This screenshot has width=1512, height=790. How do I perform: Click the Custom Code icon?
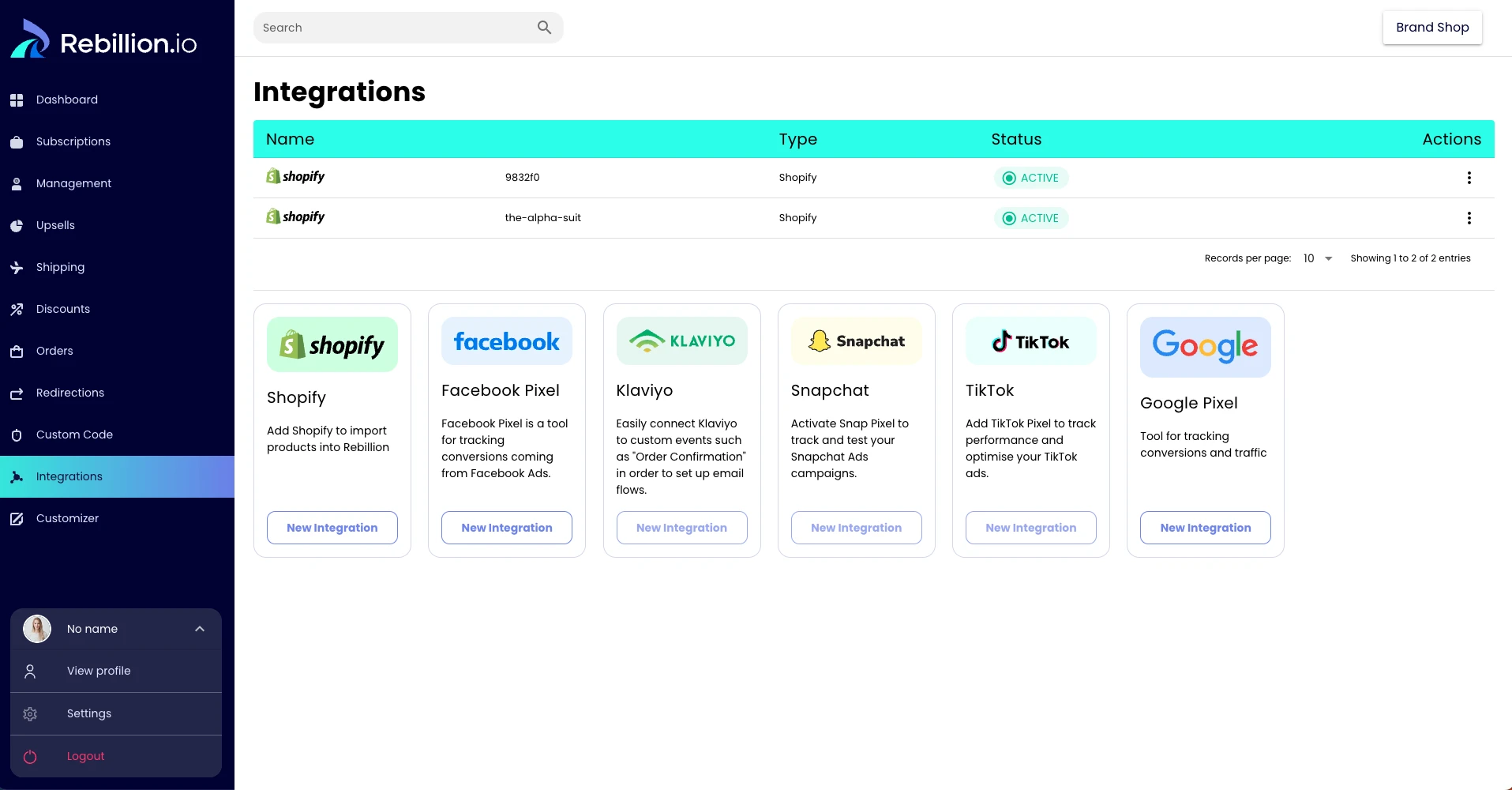coord(17,434)
